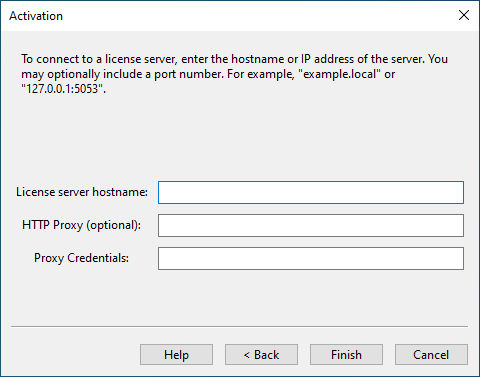The image size is (480, 377).
Task: Select the "Proxy Credentials:" label
Action: coord(81,258)
